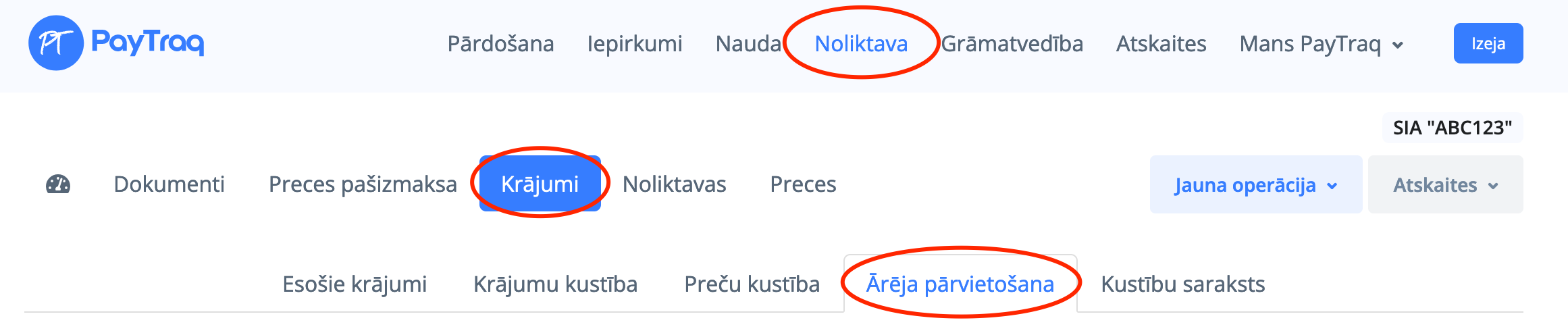The image size is (1568, 335).
Task: Select the Krājumi tab
Action: (x=540, y=184)
